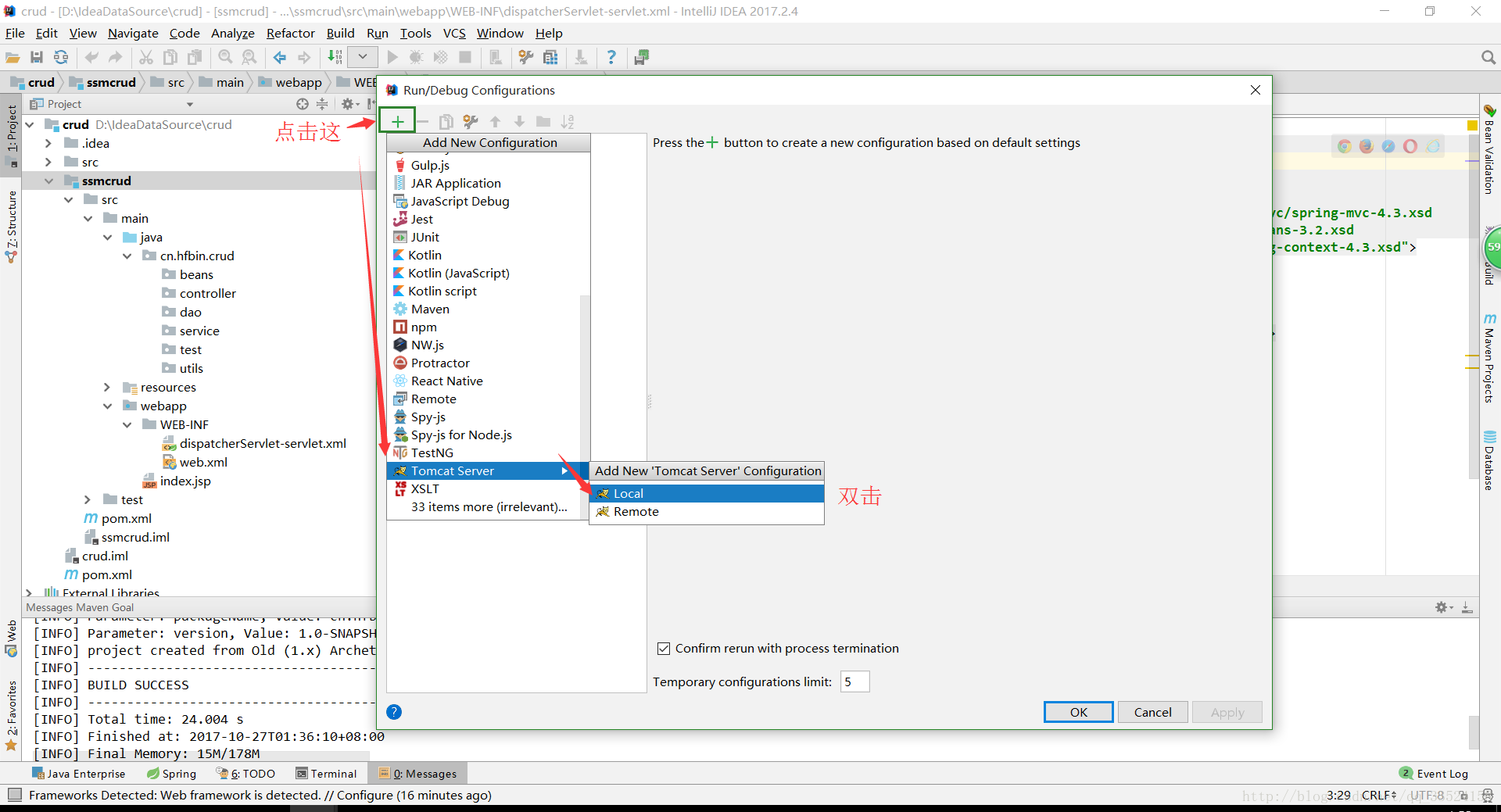Click Collapse All icon in the Project panel
The image size is (1501, 812).
click(322, 104)
